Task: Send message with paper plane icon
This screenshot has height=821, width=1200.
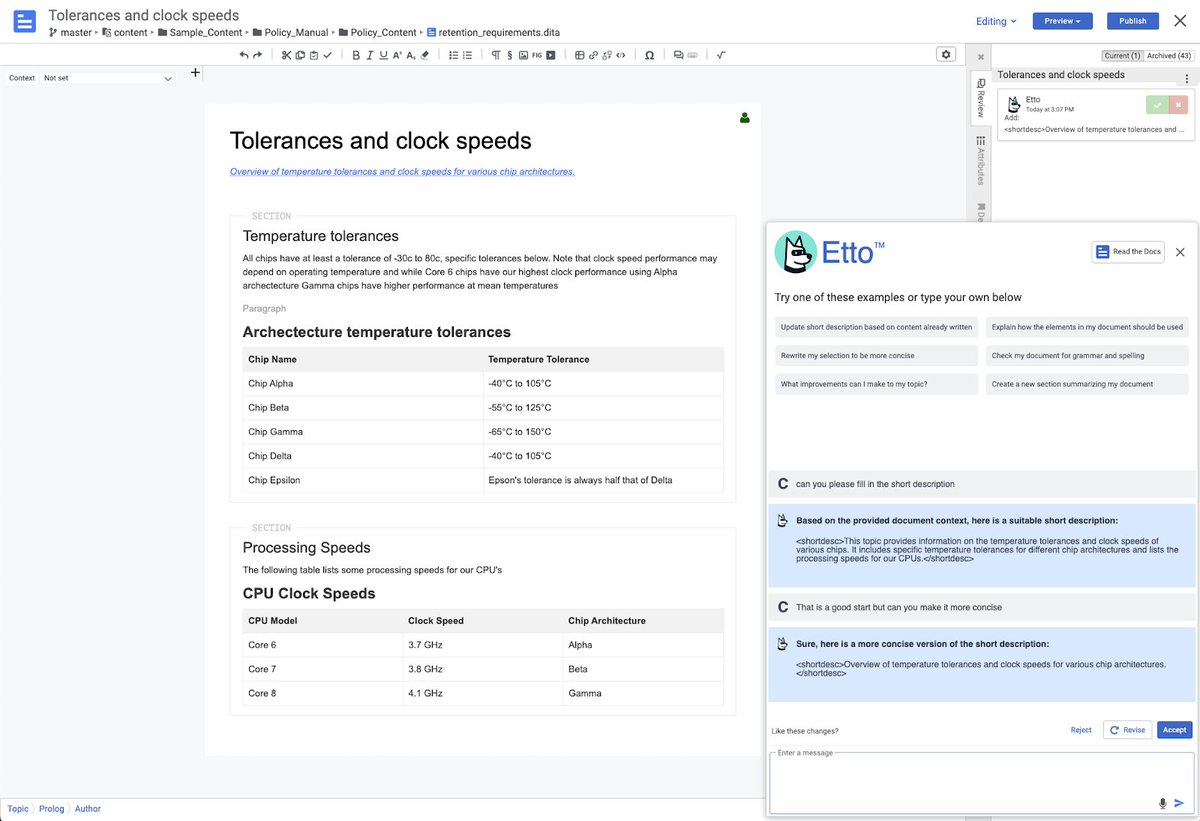Action: tap(1179, 802)
